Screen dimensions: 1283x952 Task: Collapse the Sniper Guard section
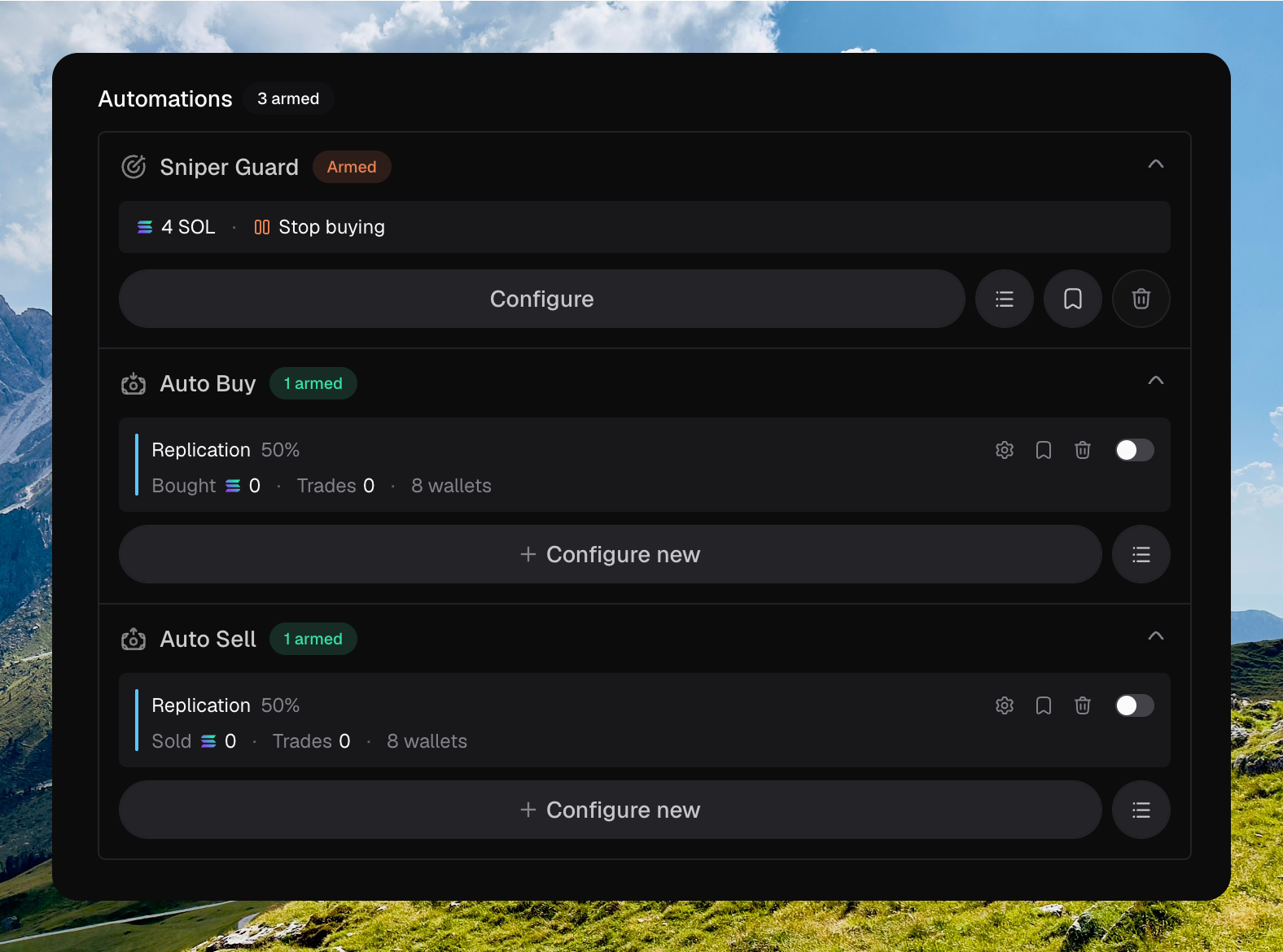1155,164
